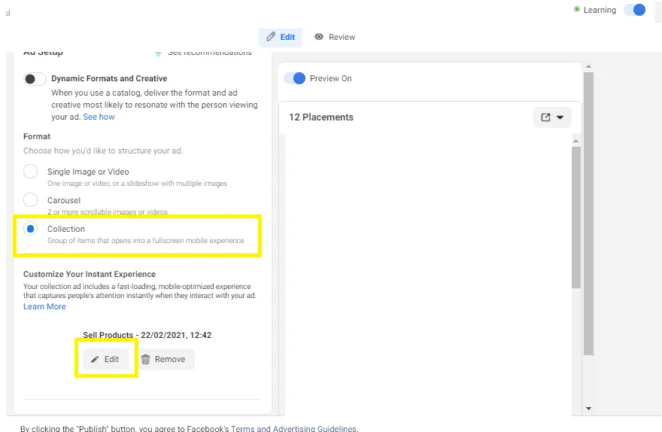Switch to the Edit tab at top
Image resolution: width=662 pixels, height=432 pixels.
point(281,37)
